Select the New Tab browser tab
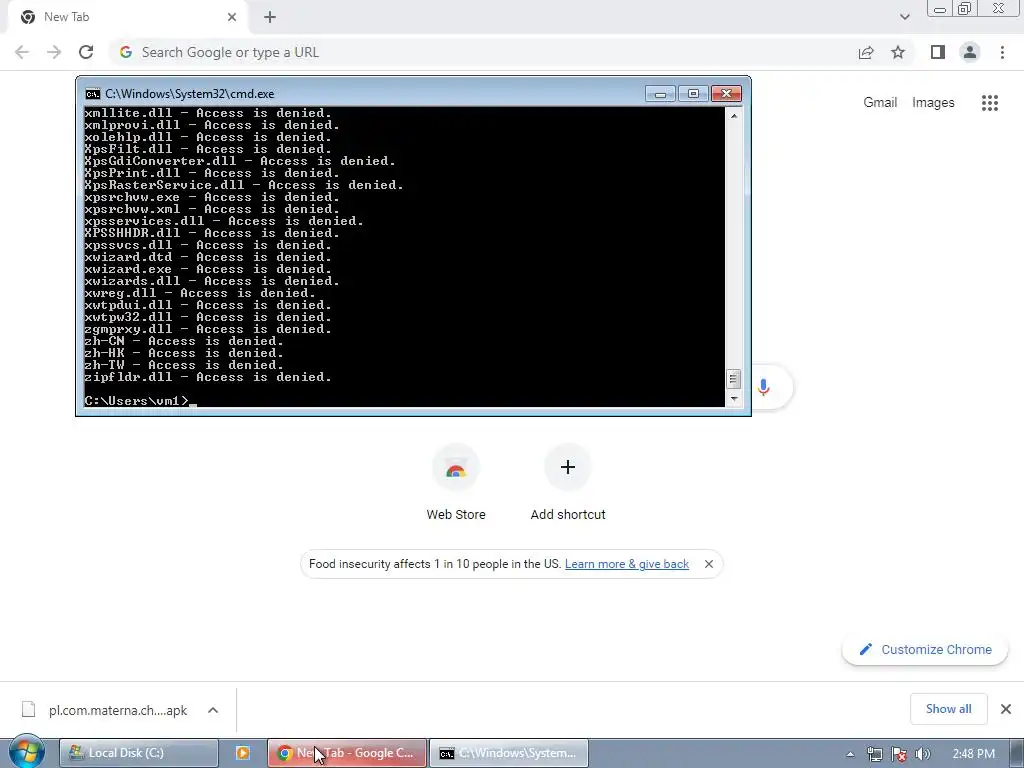The width and height of the screenshot is (1024, 768). (x=128, y=17)
